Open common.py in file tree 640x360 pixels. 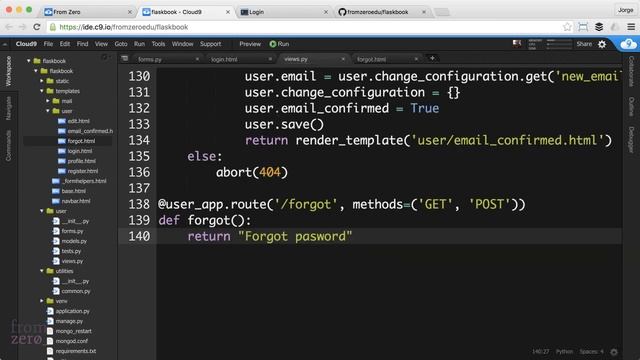tap(76, 291)
